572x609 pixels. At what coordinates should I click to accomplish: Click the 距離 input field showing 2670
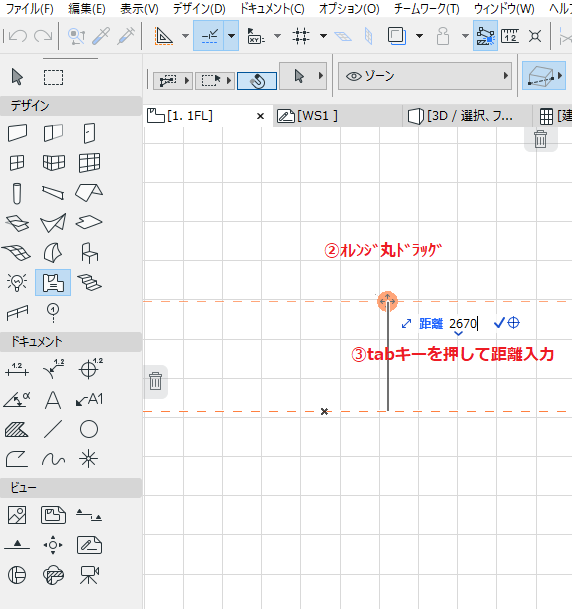pyautogui.click(x=463, y=323)
